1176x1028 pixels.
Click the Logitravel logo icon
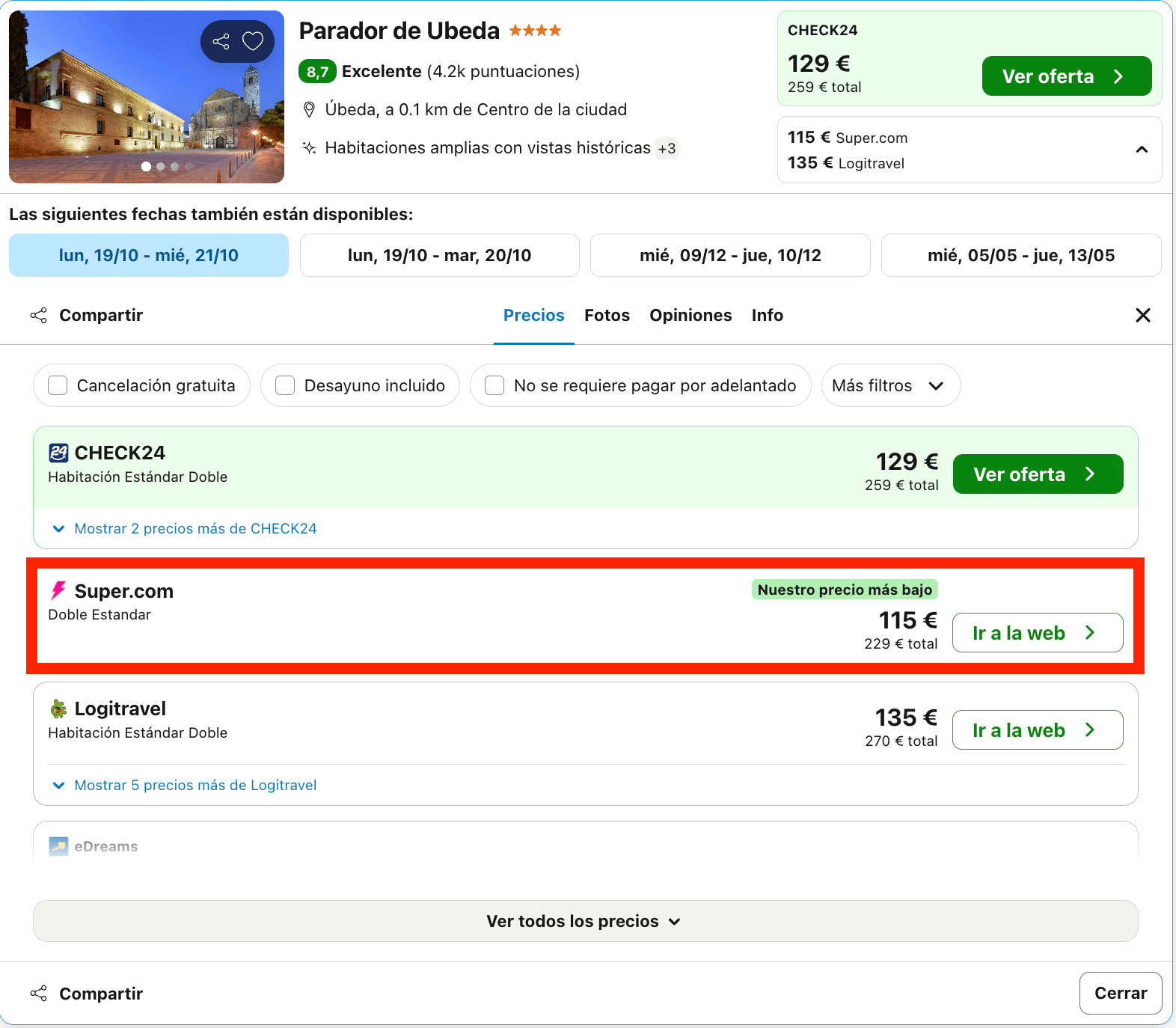(58, 709)
